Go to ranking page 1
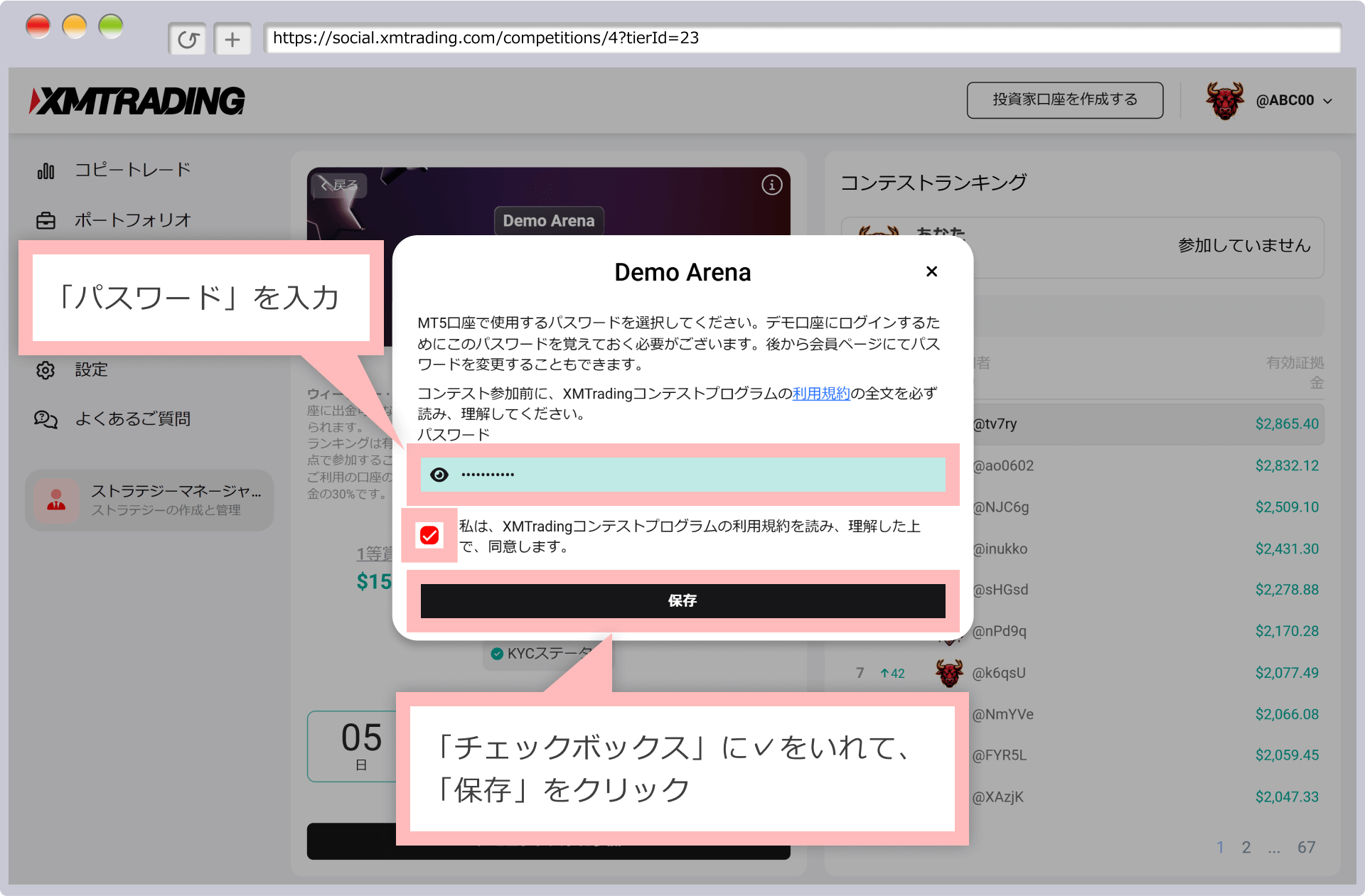 (x=1220, y=847)
